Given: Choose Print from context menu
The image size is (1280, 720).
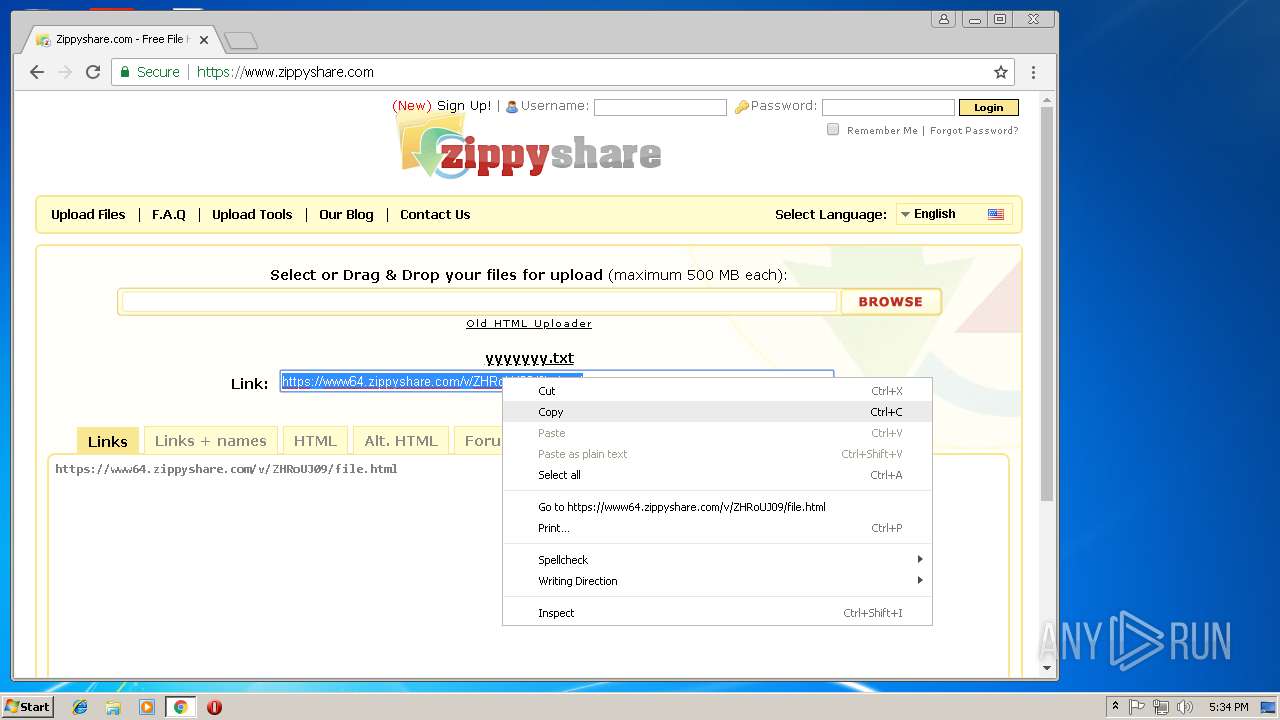Looking at the screenshot, I should click(x=717, y=528).
